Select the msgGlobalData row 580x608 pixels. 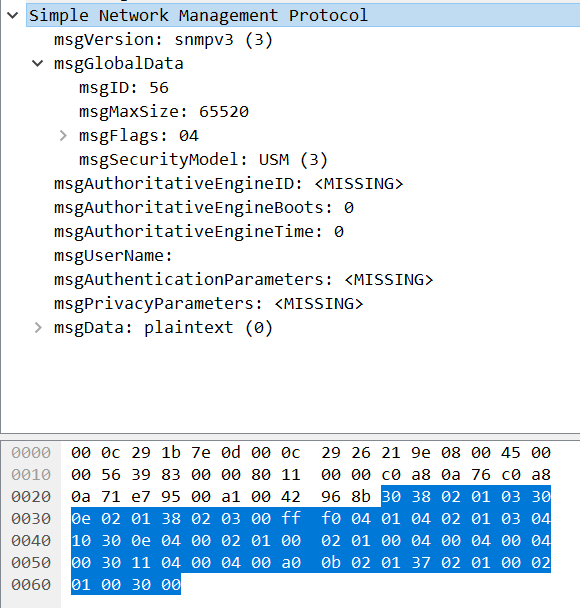[118, 64]
